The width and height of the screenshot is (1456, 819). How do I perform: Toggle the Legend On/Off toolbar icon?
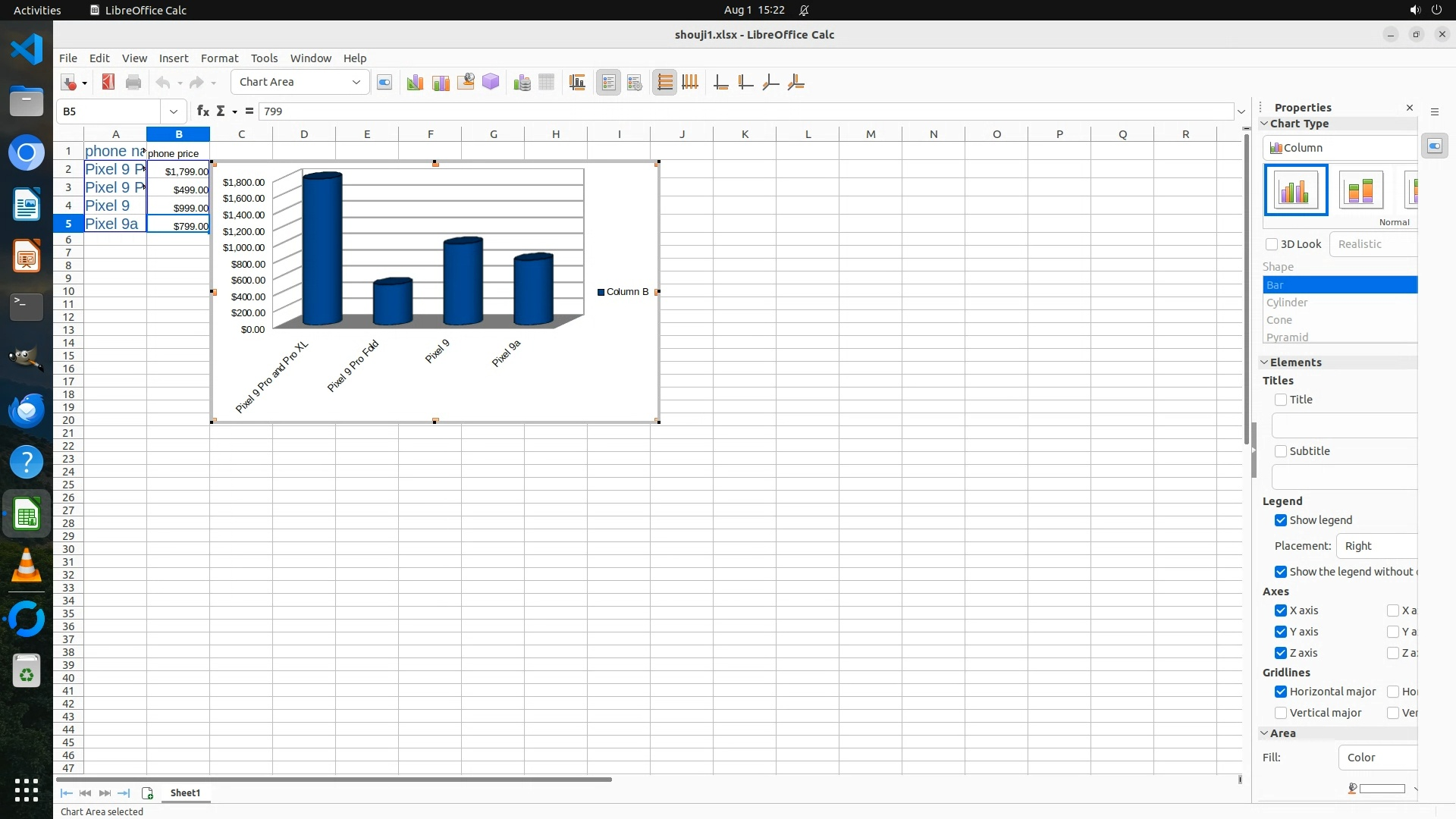608,83
